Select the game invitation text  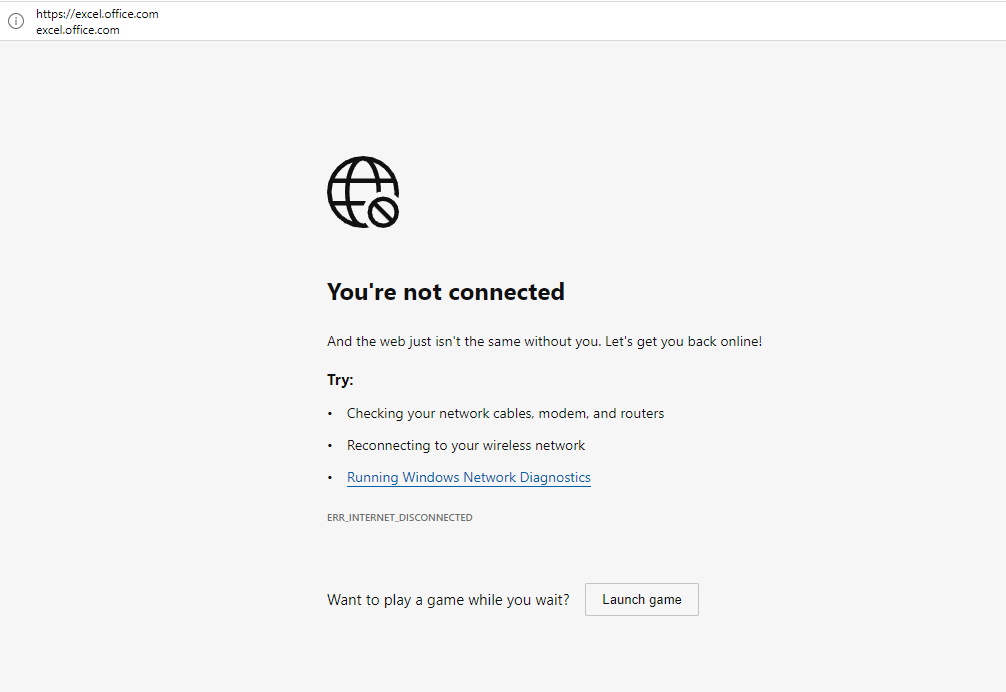click(448, 599)
